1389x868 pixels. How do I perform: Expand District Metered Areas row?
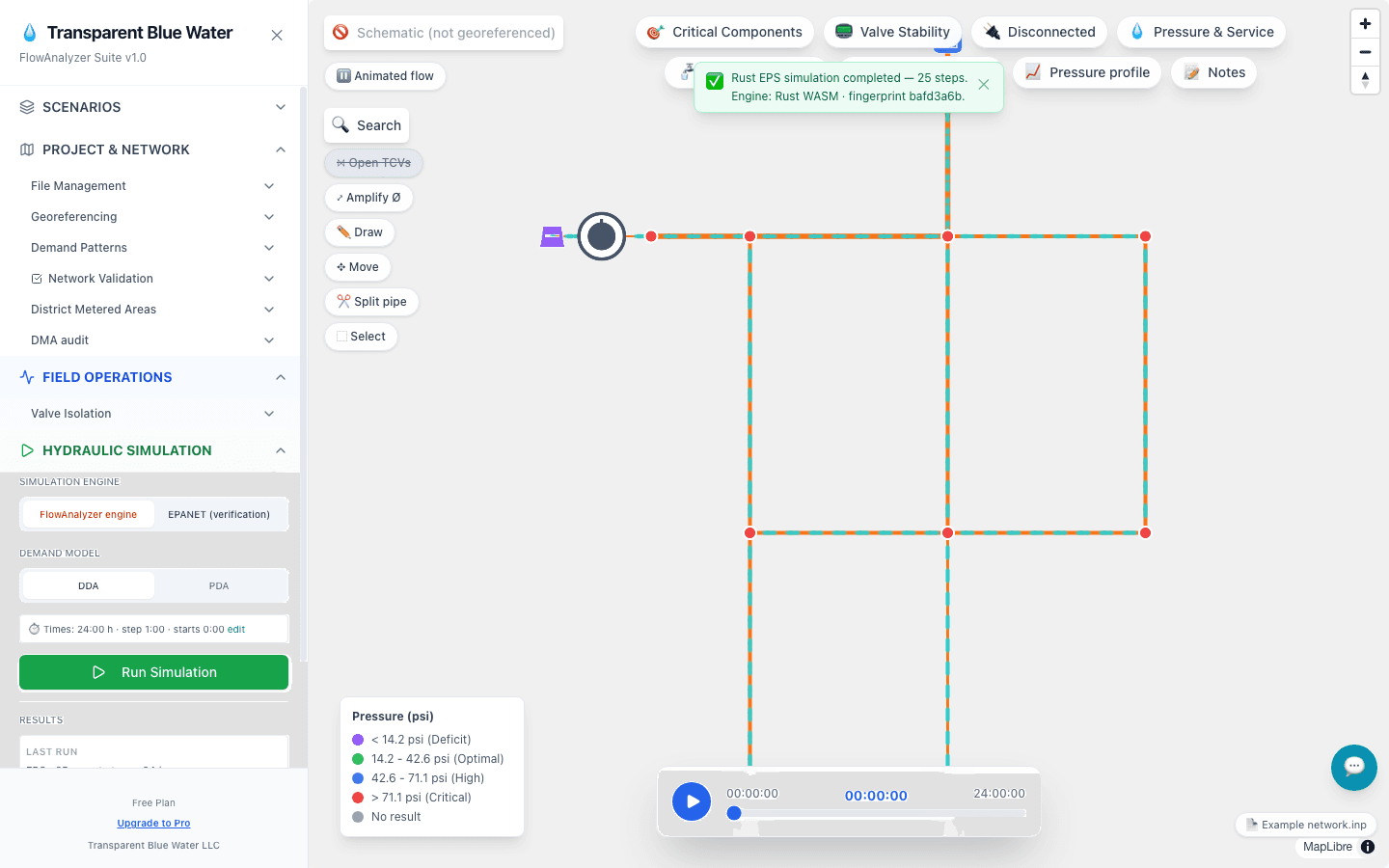(152, 310)
